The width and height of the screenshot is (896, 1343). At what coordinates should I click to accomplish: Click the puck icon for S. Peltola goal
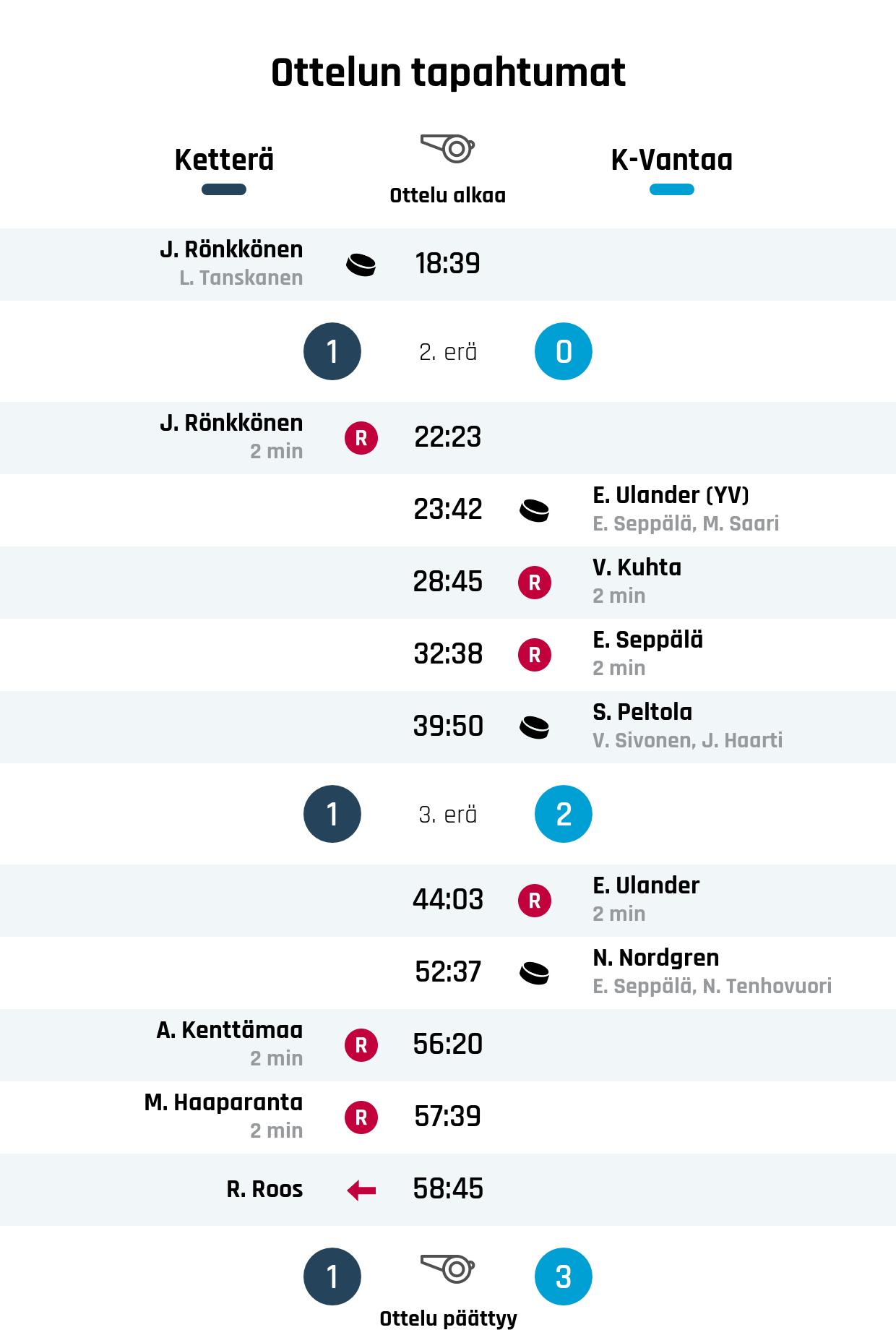(x=535, y=727)
